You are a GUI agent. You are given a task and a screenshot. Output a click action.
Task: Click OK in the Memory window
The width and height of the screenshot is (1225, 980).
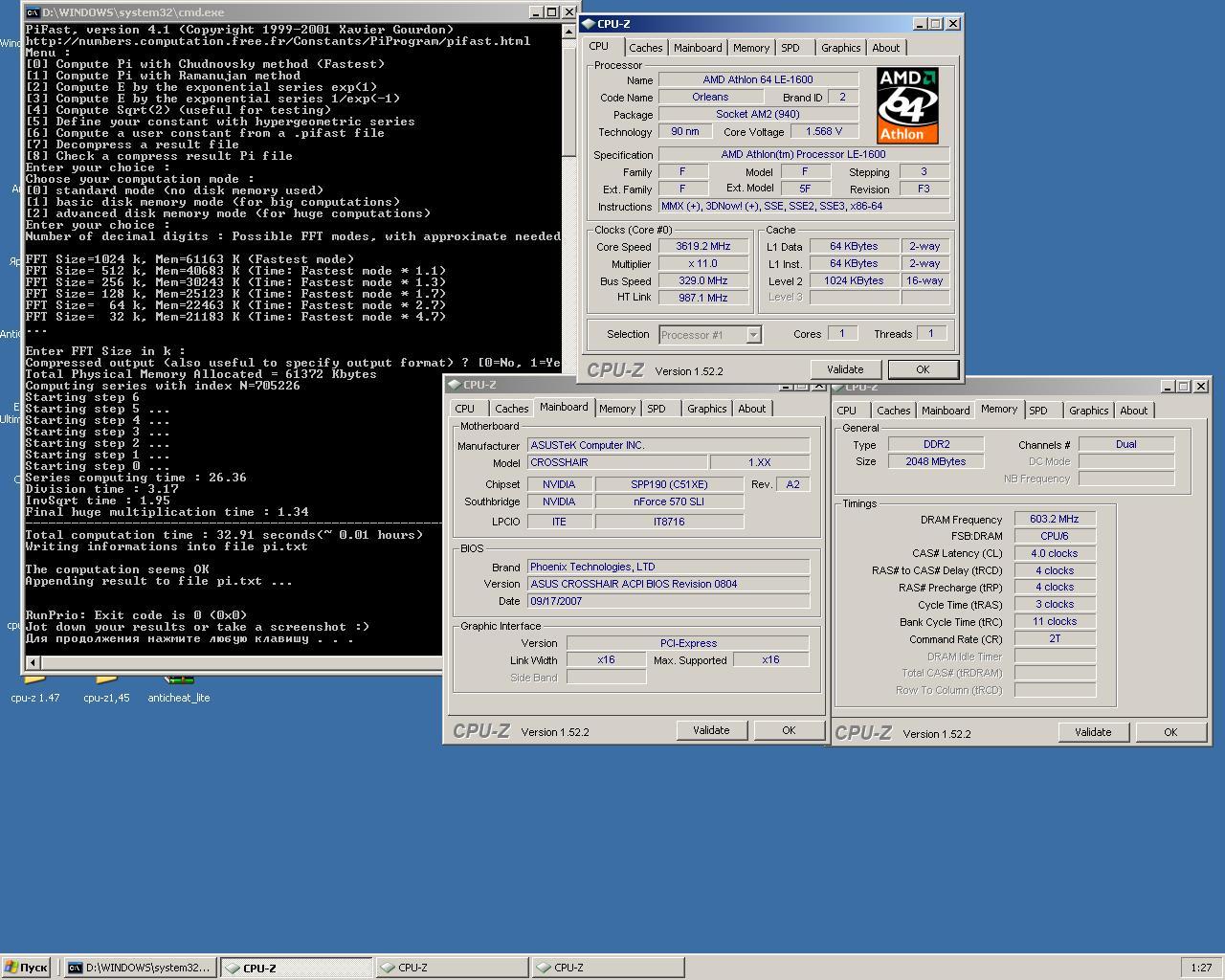pos(1170,732)
